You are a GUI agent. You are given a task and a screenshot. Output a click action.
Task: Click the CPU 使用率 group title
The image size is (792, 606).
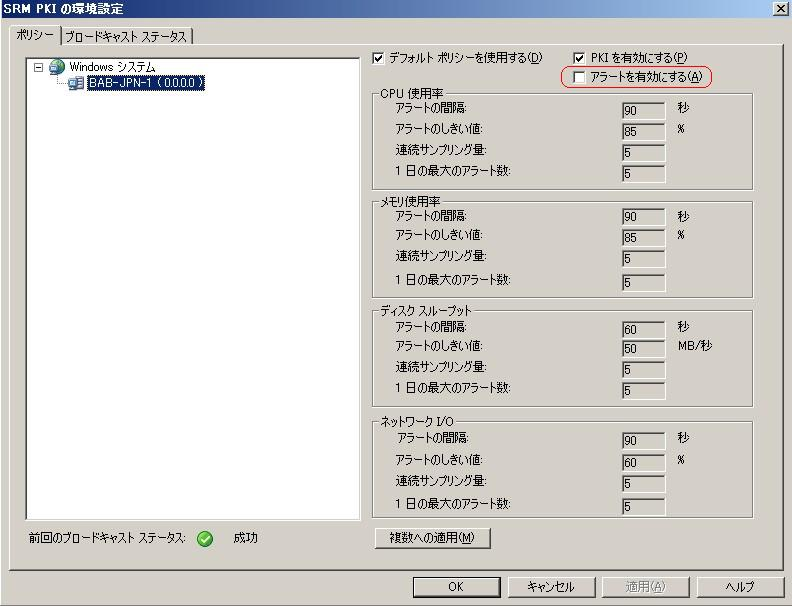pos(412,94)
